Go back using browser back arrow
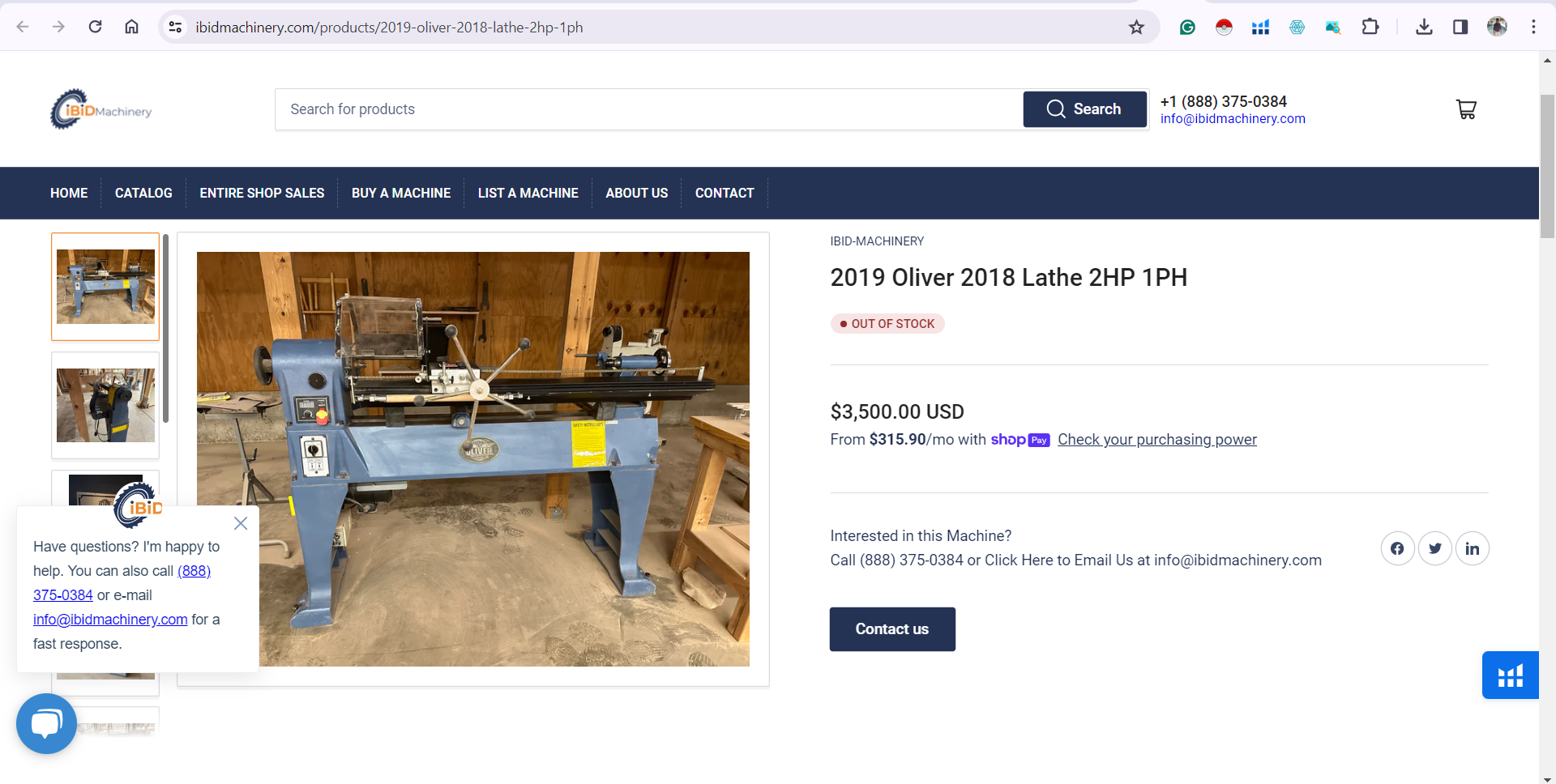This screenshot has width=1556, height=784. tap(23, 27)
